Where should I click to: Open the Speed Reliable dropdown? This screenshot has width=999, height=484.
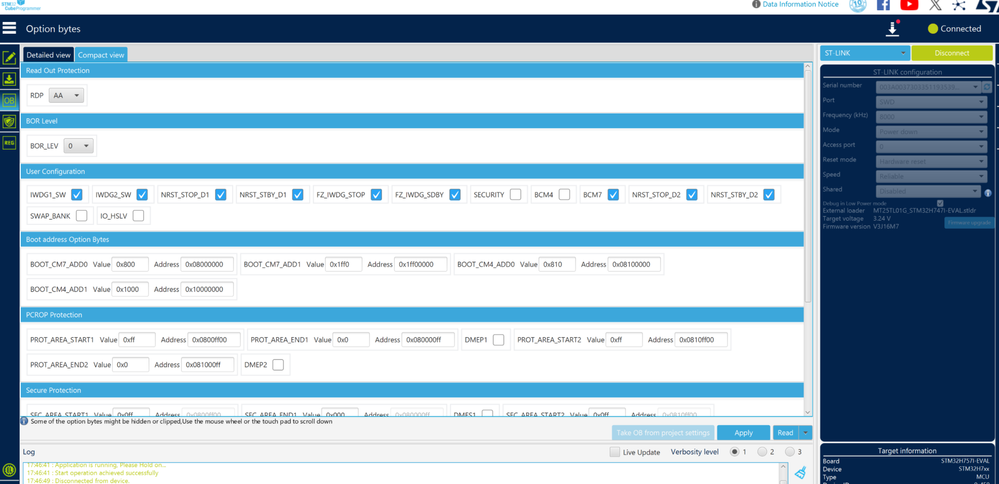932,176
